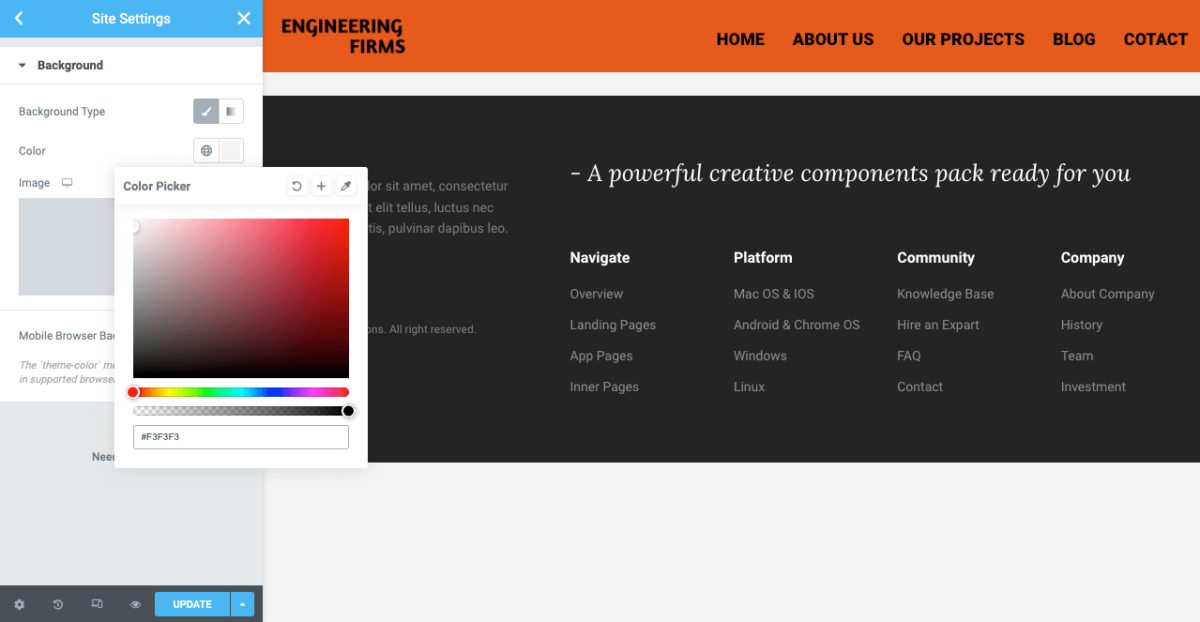Add current color to global colors
The height and width of the screenshot is (622, 1200).
pyautogui.click(x=321, y=186)
